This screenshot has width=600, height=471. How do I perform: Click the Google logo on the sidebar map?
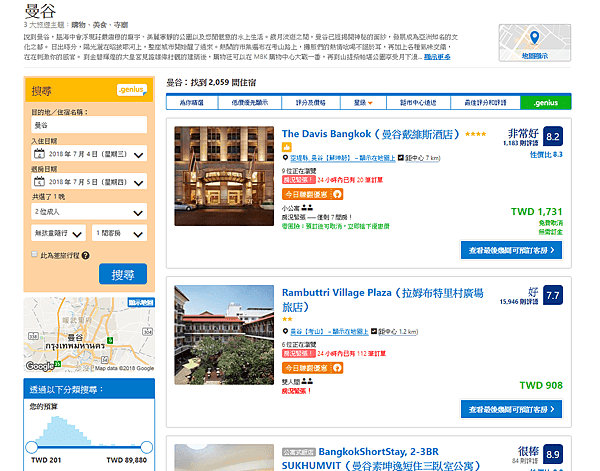(x=40, y=366)
